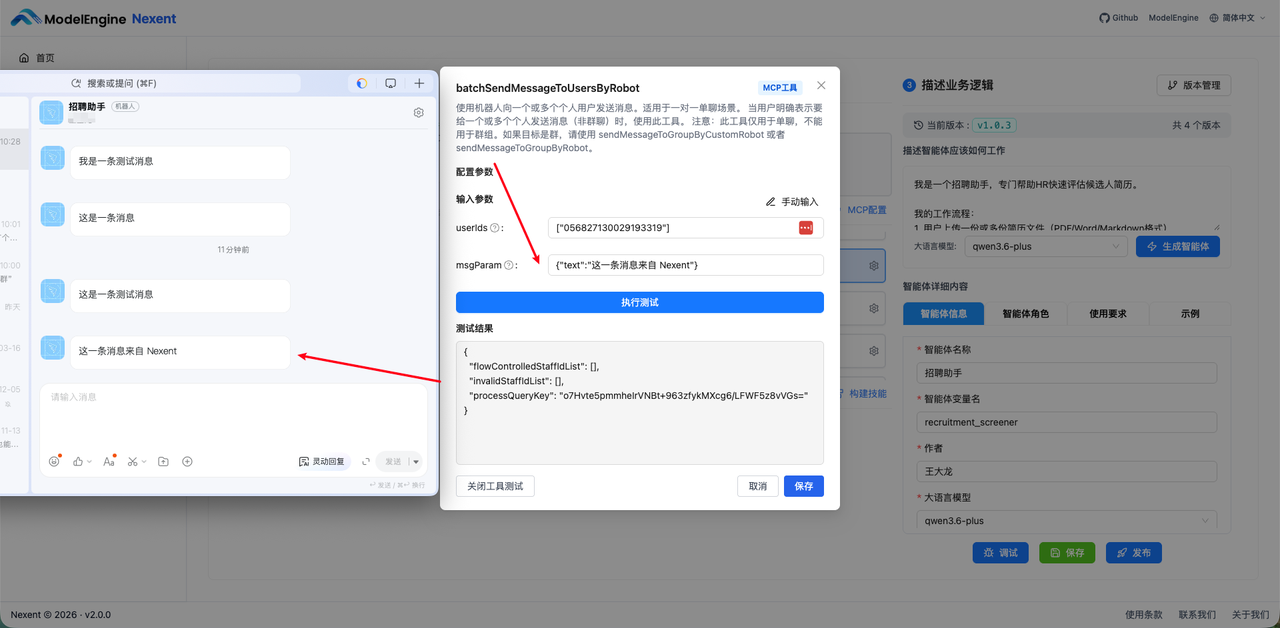Click the red dots icon in userIds field
This screenshot has height=628, width=1280.
(806, 228)
